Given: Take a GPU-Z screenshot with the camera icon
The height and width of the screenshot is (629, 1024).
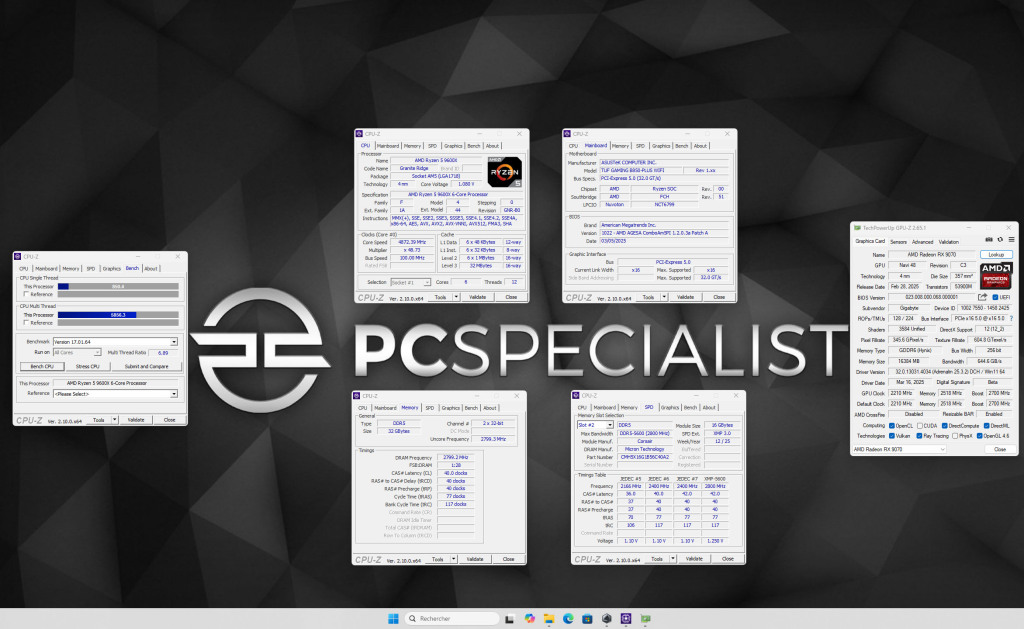Looking at the screenshot, I should 989,240.
